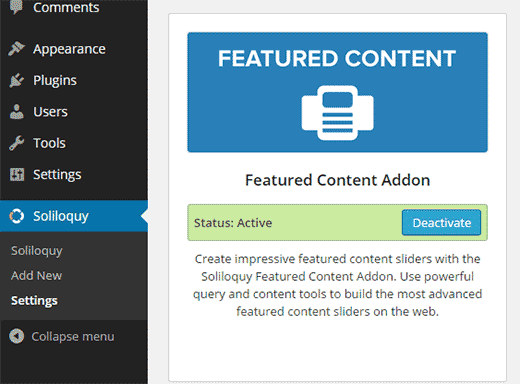
Task: Click the Featured Content slider graphic icon
Action: pyautogui.click(x=337, y=113)
